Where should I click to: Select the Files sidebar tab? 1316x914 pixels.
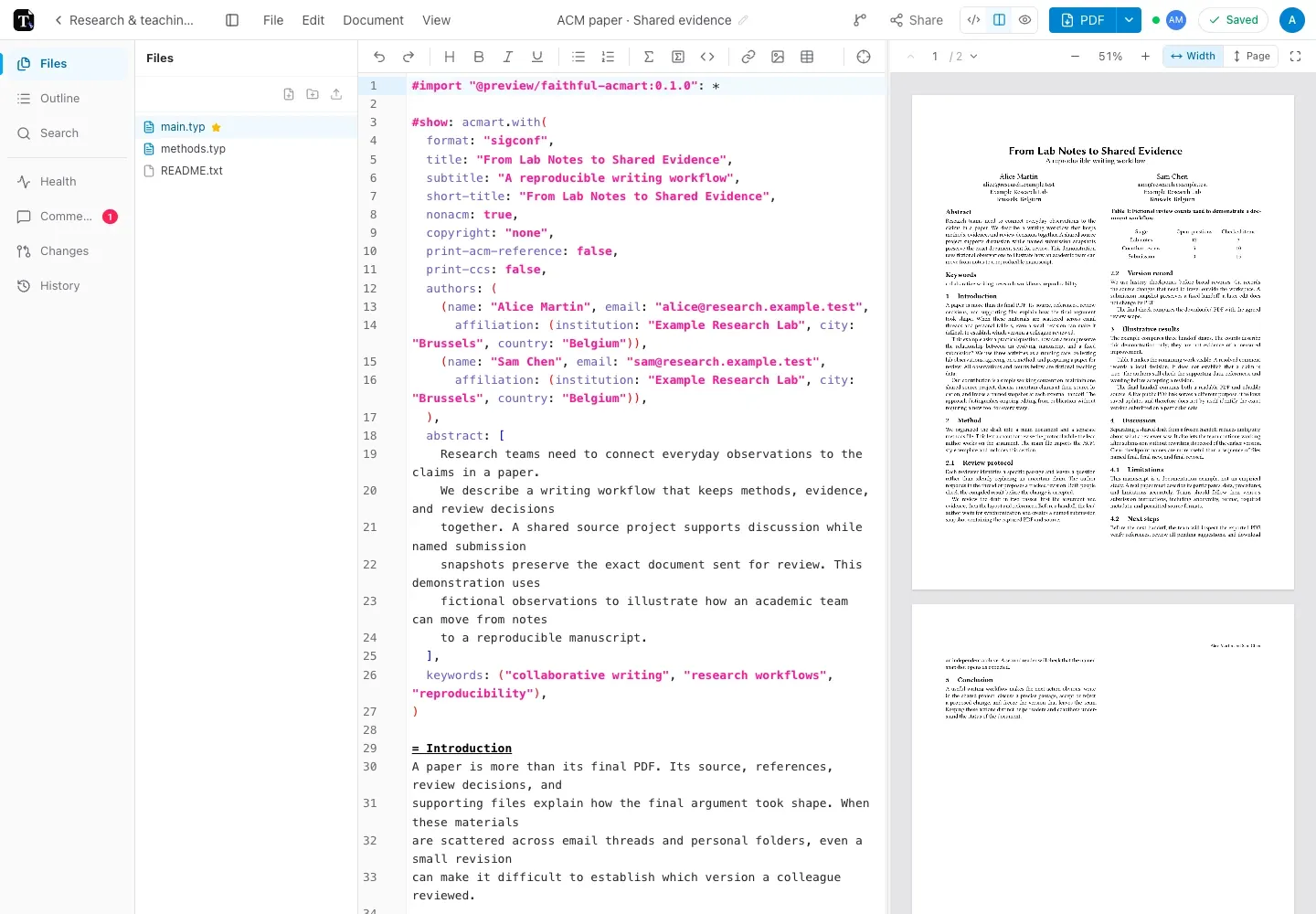[x=68, y=63]
